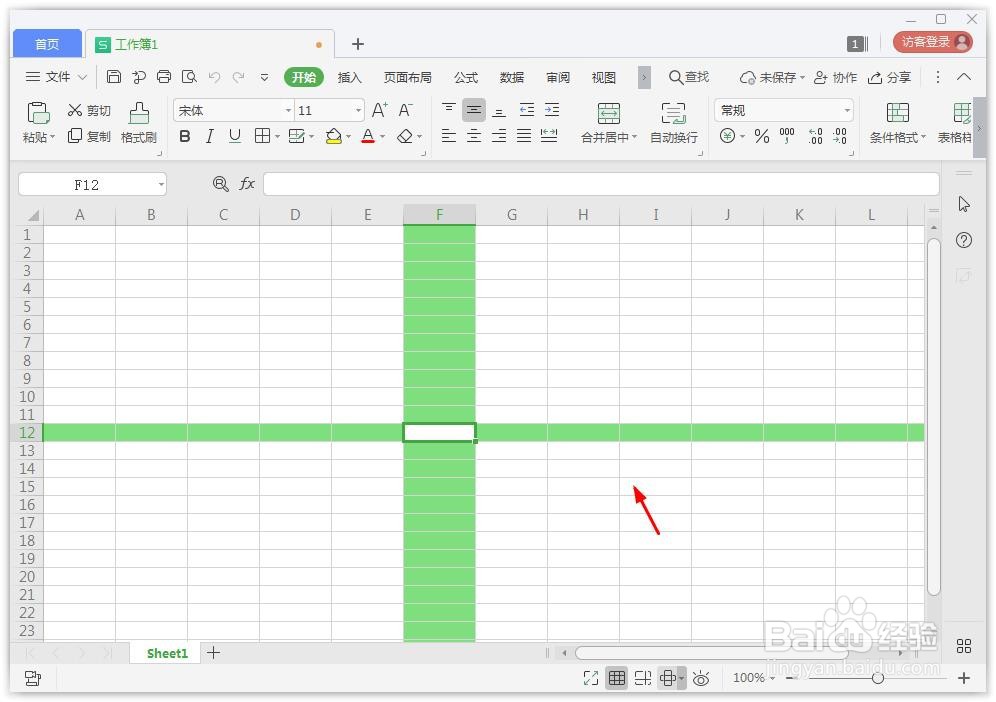The height and width of the screenshot is (702, 996).
Task: Toggle Bold formatting
Action: click(x=185, y=136)
